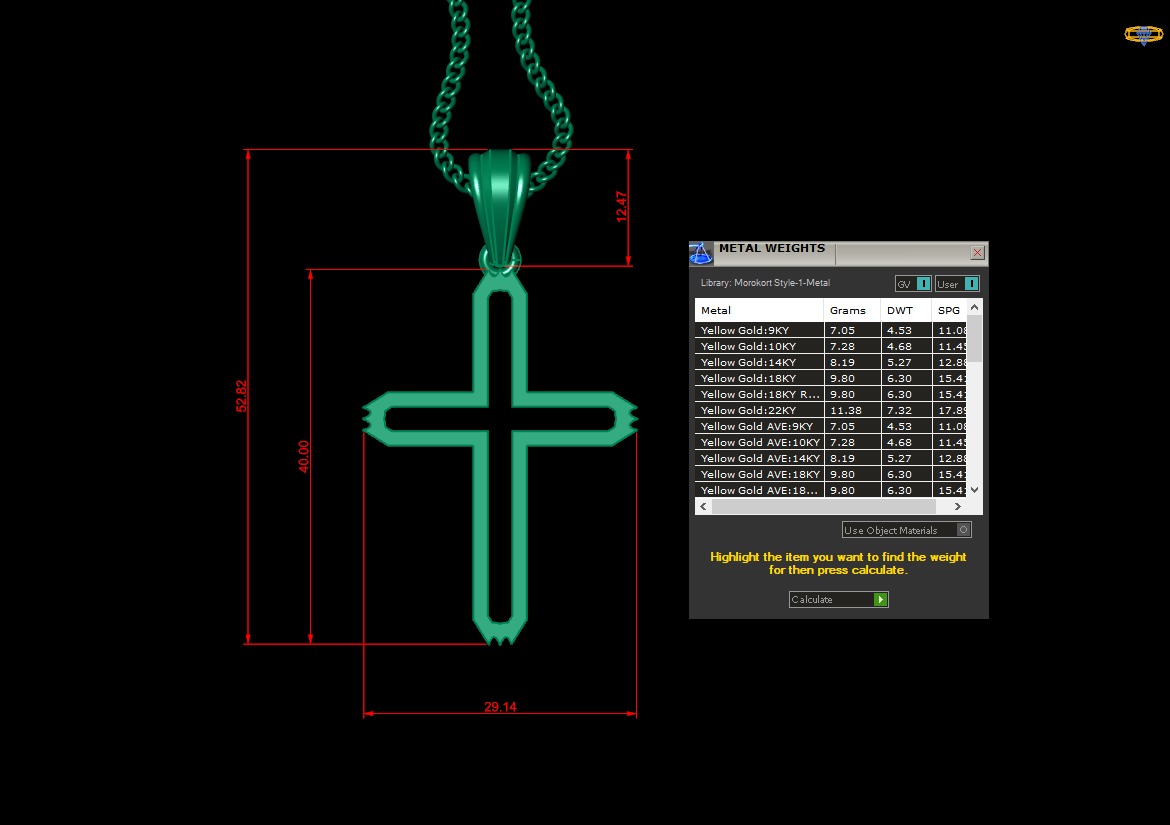This screenshot has height=825, width=1170.
Task: Click the horizontal scroll right arrow
Action: click(x=958, y=506)
